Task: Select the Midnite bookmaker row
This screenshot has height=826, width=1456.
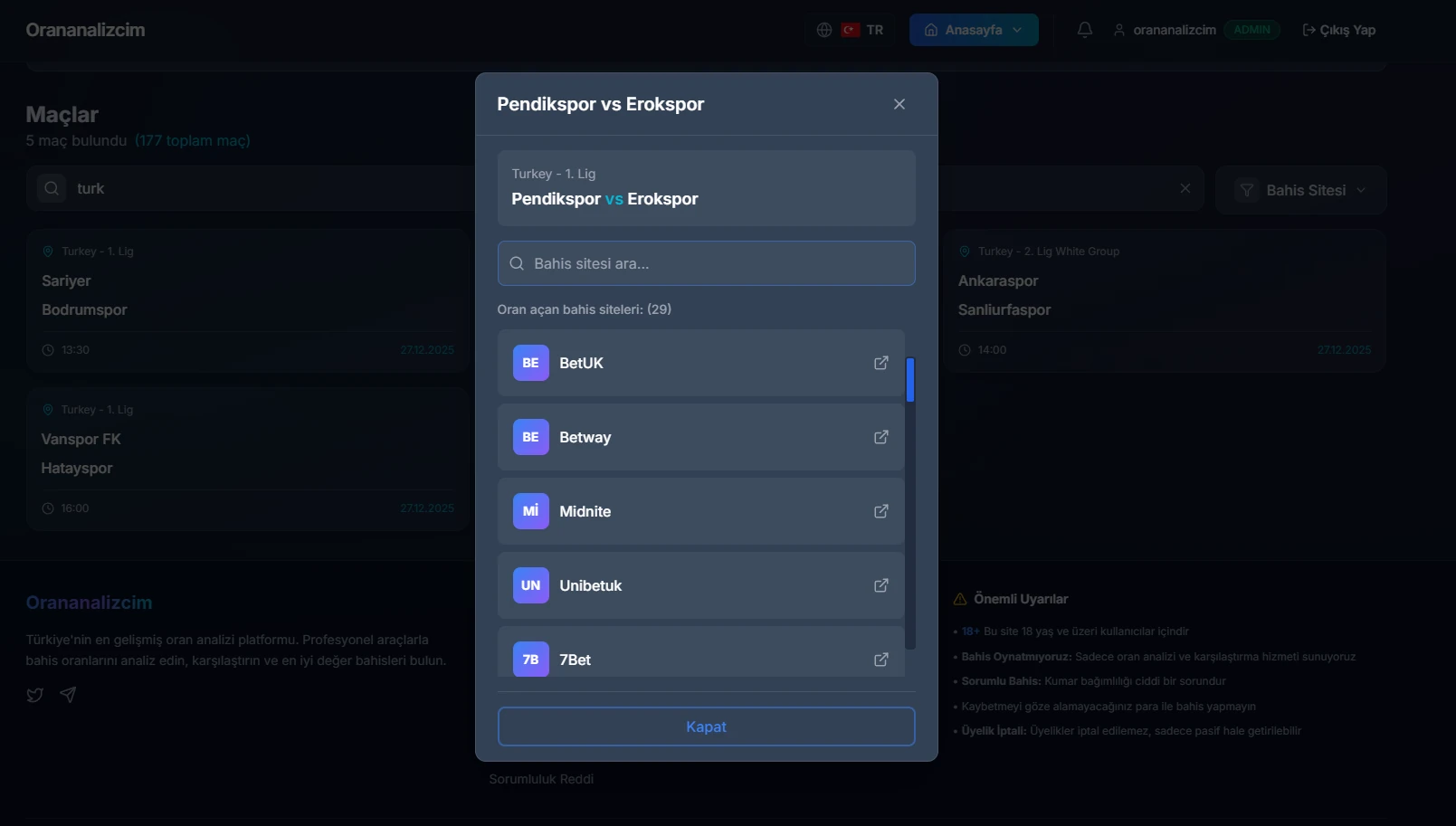Action: pyautogui.click(x=688, y=511)
